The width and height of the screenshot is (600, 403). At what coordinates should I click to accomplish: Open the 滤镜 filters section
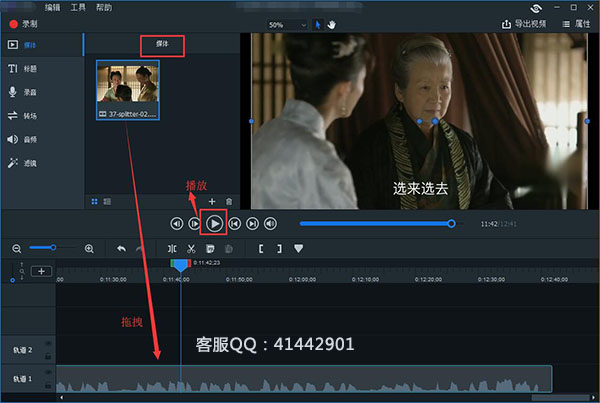(22, 163)
